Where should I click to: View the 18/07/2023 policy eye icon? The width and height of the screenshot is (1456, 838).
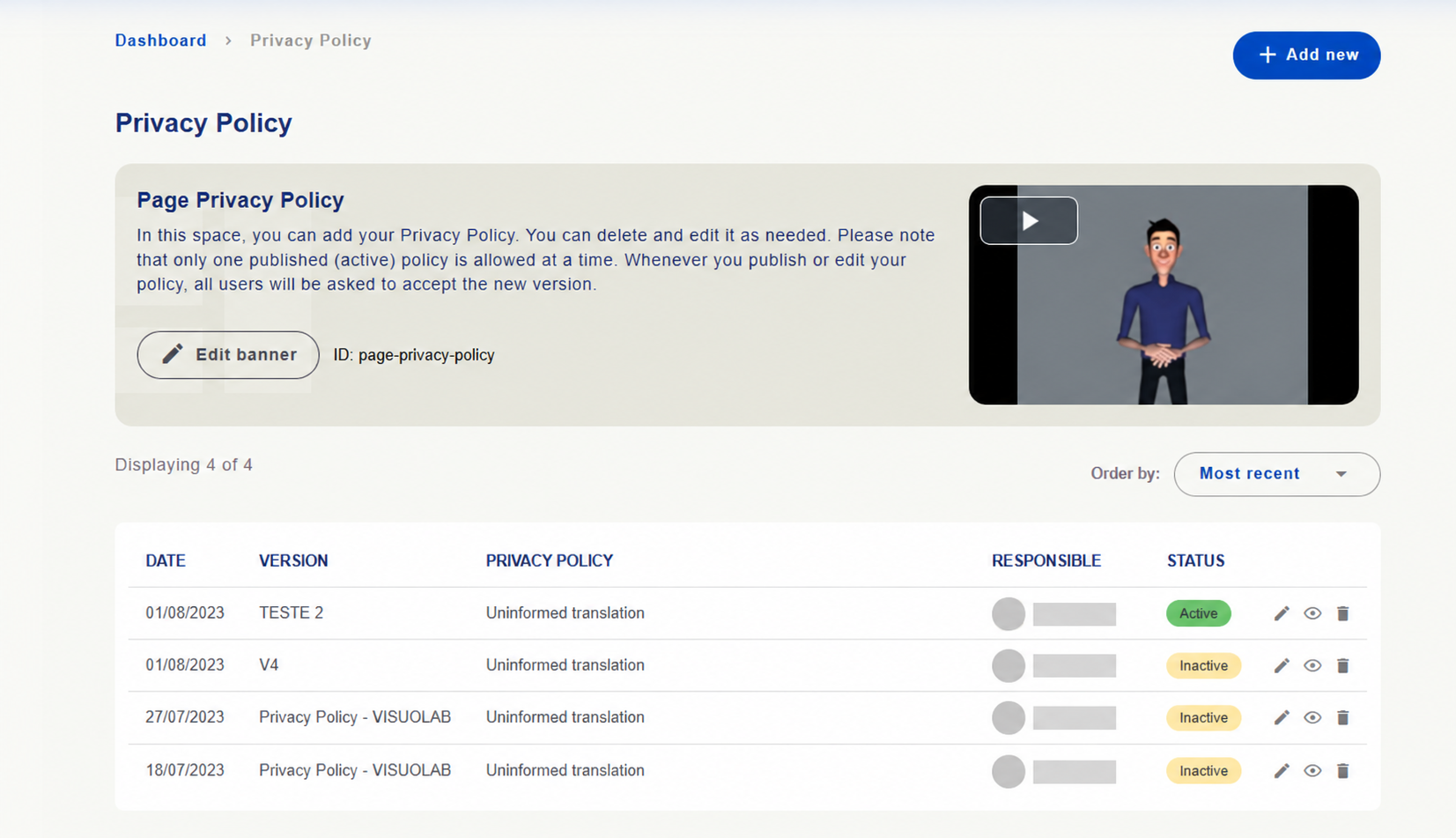(1312, 771)
